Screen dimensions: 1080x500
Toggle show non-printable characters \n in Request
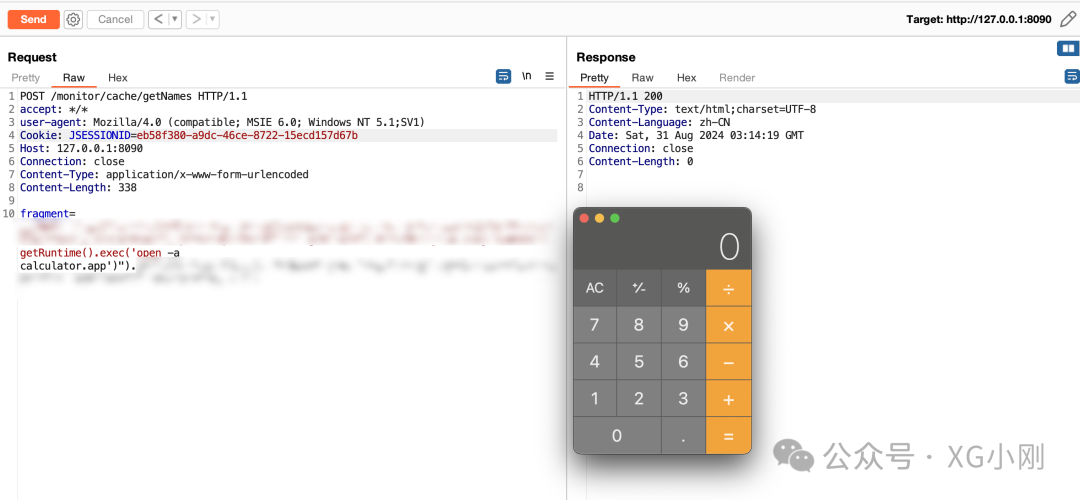[527, 76]
